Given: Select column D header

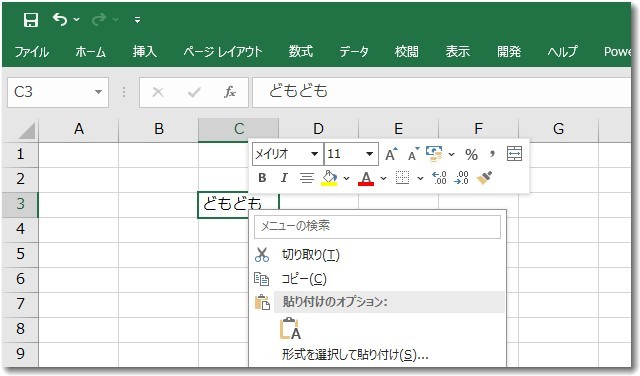Looking at the screenshot, I should pyautogui.click(x=318, y=129).
